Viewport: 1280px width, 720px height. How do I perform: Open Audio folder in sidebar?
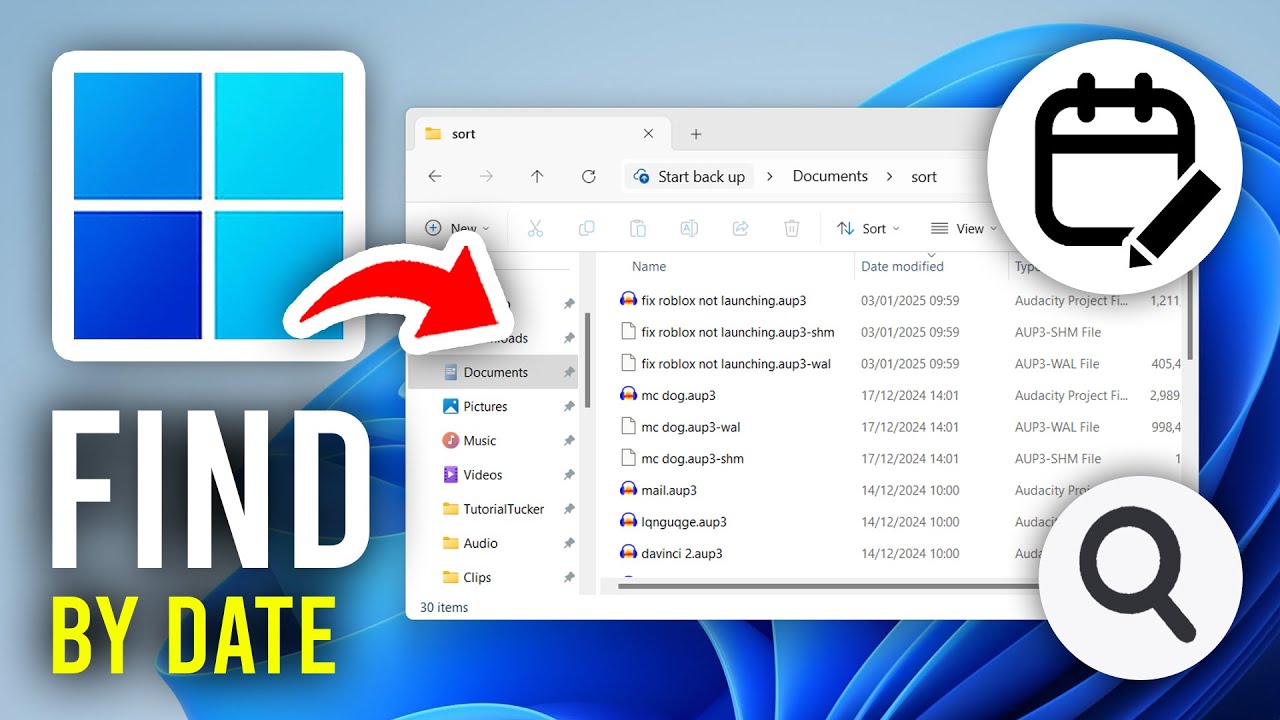click(x=480, y=543)
